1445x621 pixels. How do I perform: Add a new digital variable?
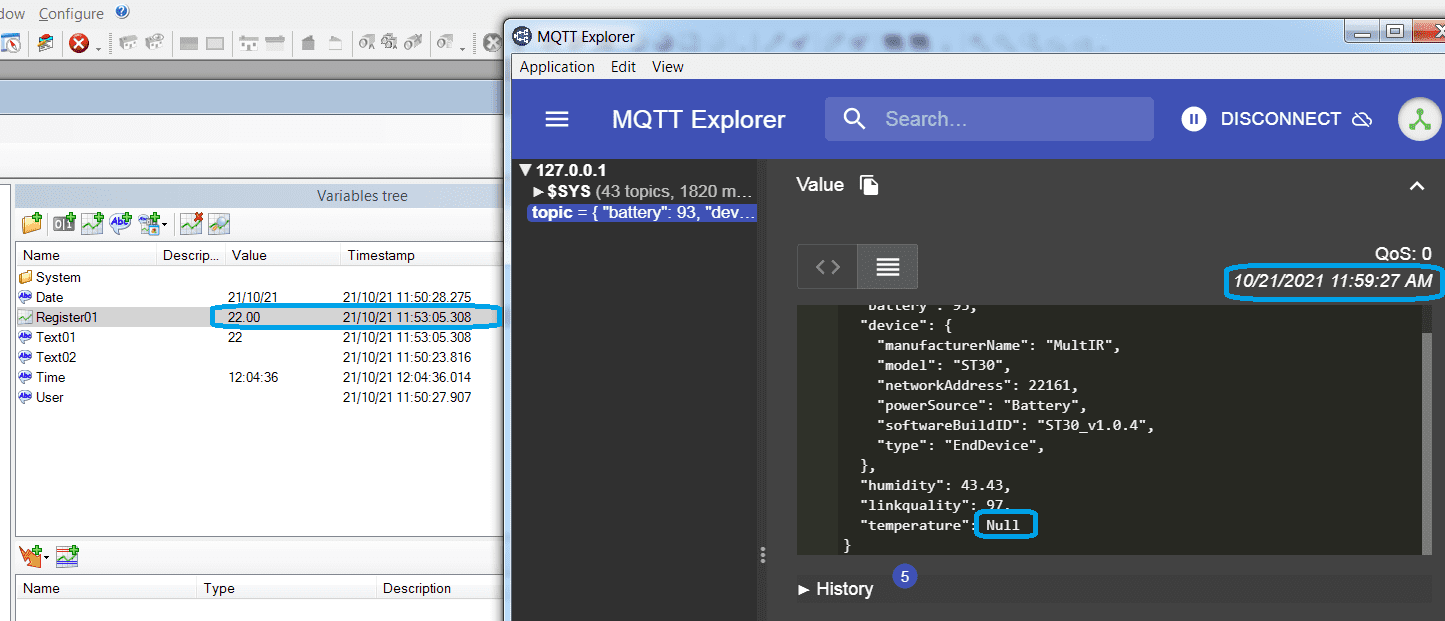pos(63,223)
